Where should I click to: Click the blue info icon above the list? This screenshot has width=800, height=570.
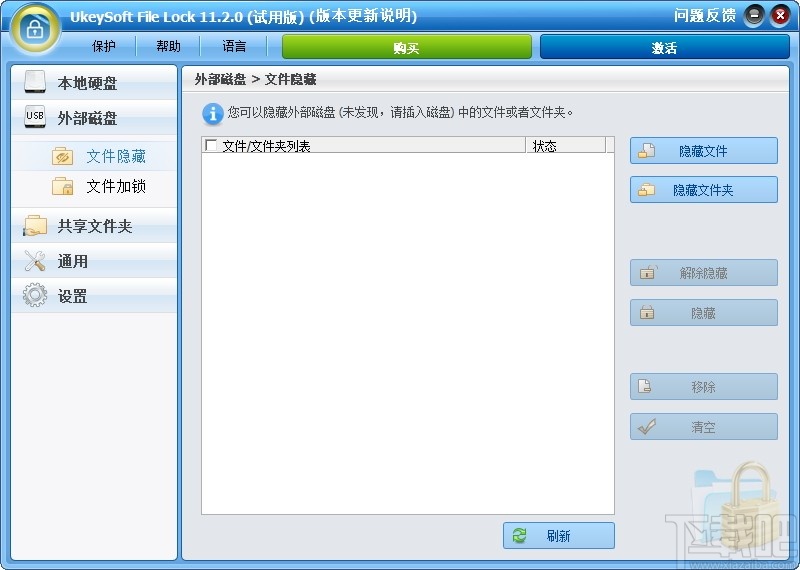coord(212,113)
